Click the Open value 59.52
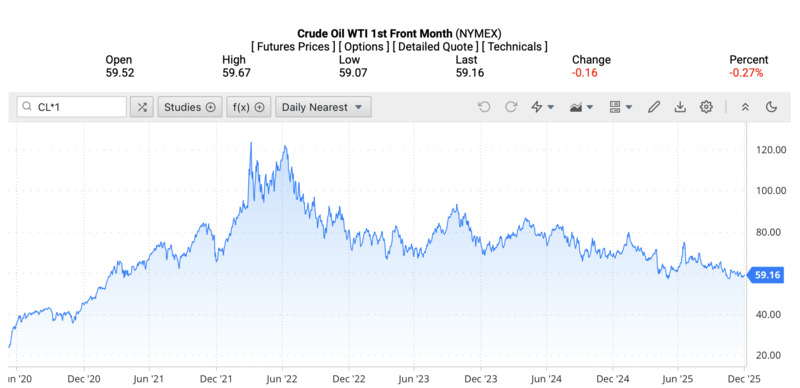 point(120,73)
